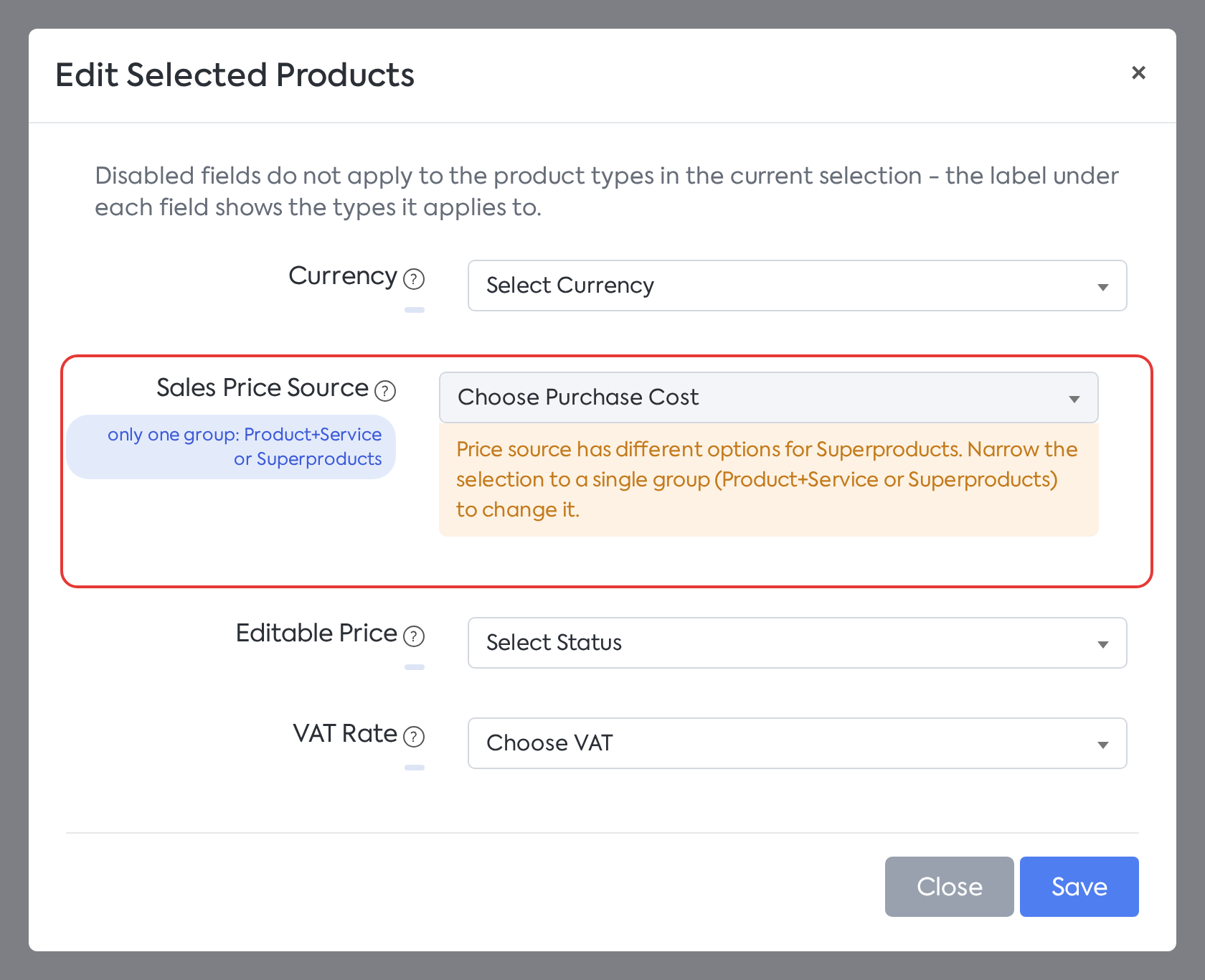Click the 'VAT Rate' label text
The image size is (1205, 980).
pyautogui.click(x=345, y=734)
